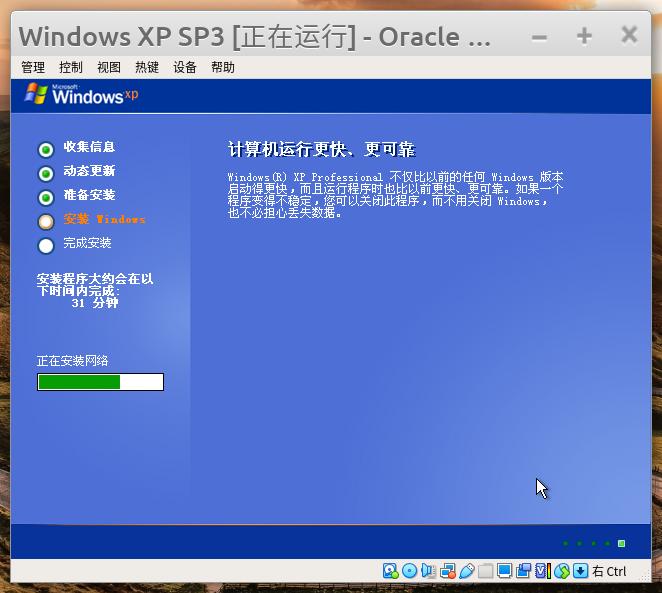Click the hard disk activity indicator
Image resolution: width=662 pixels, height=593 pixels.
coord(391,571)
